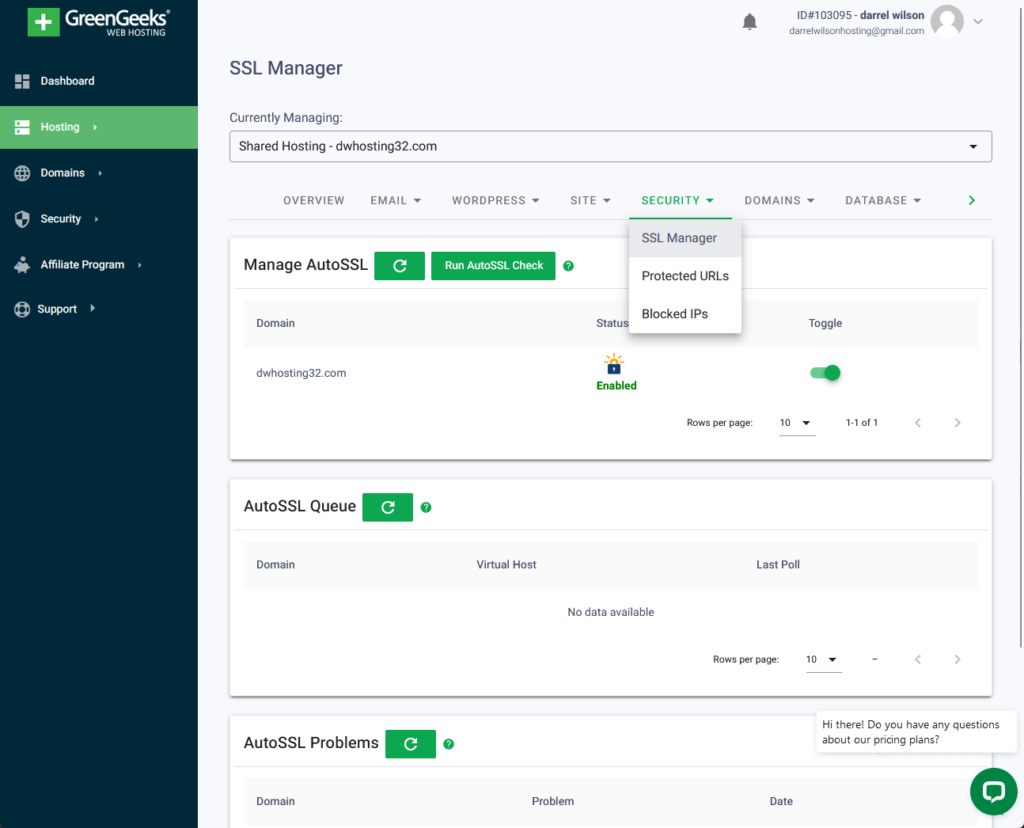Click the Toggle column header

tap(825, 323)
